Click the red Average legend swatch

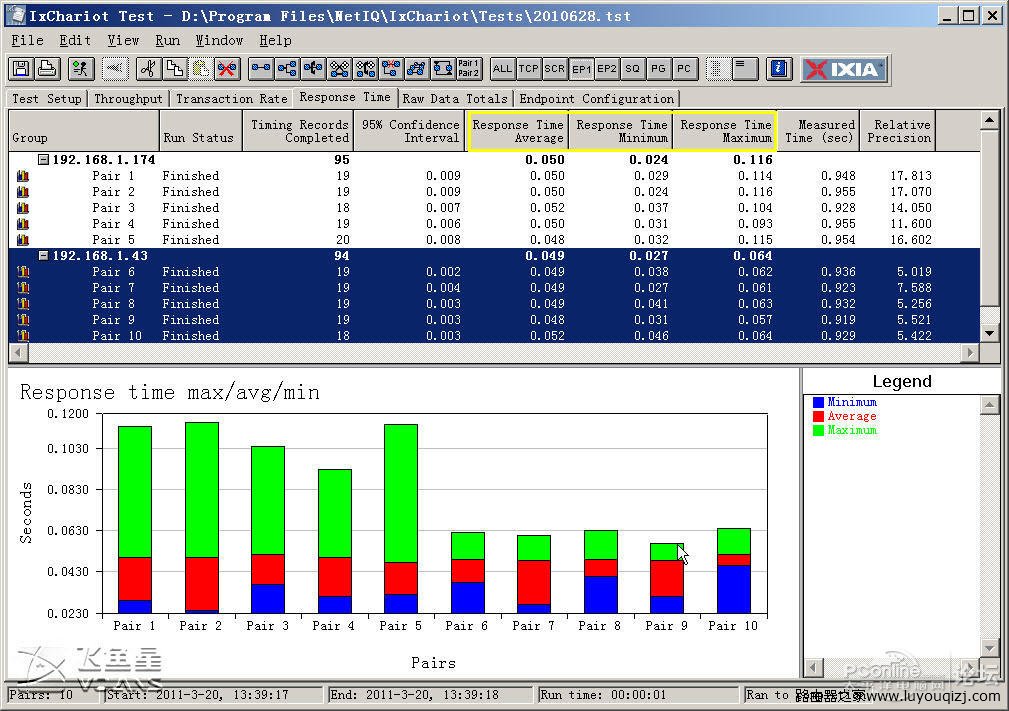coord(819,416)
